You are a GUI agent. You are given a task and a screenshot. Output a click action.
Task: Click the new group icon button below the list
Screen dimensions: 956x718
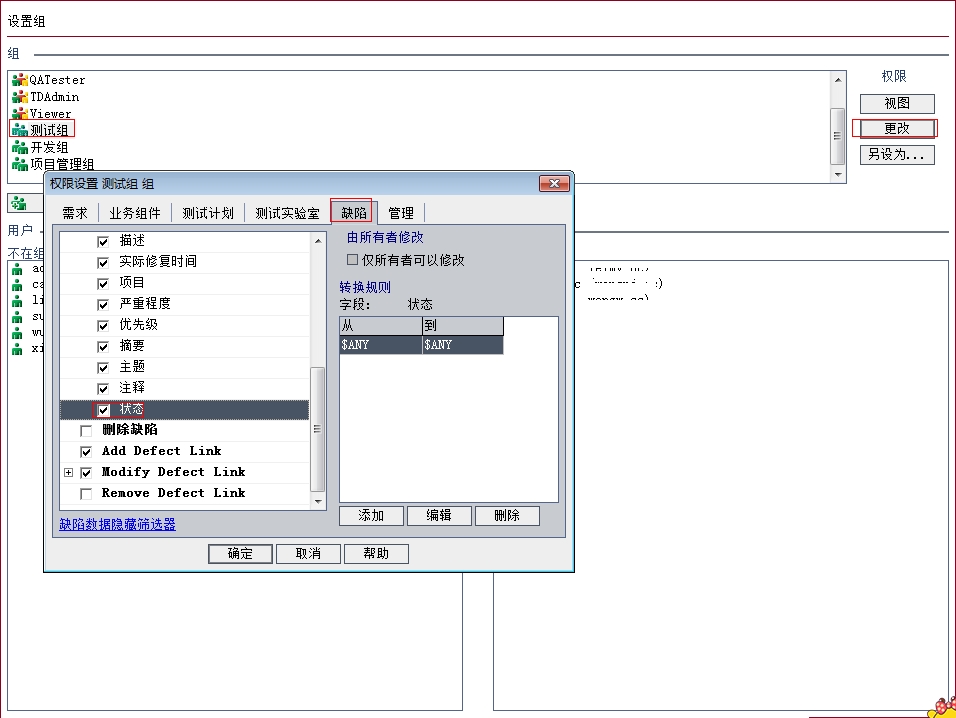point(19,203)
